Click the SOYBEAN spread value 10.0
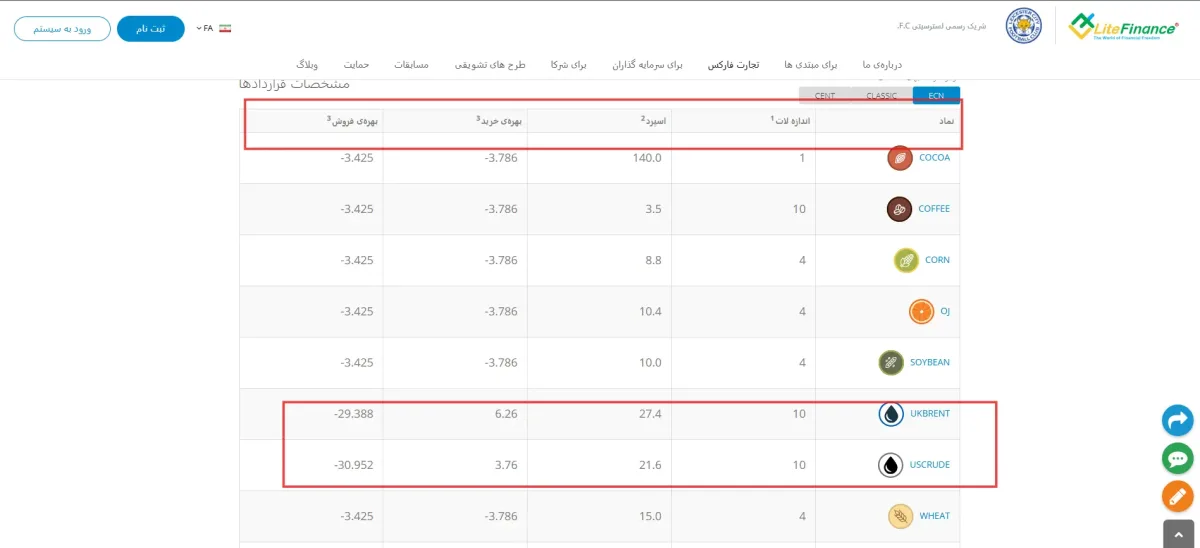 point(650,362)
